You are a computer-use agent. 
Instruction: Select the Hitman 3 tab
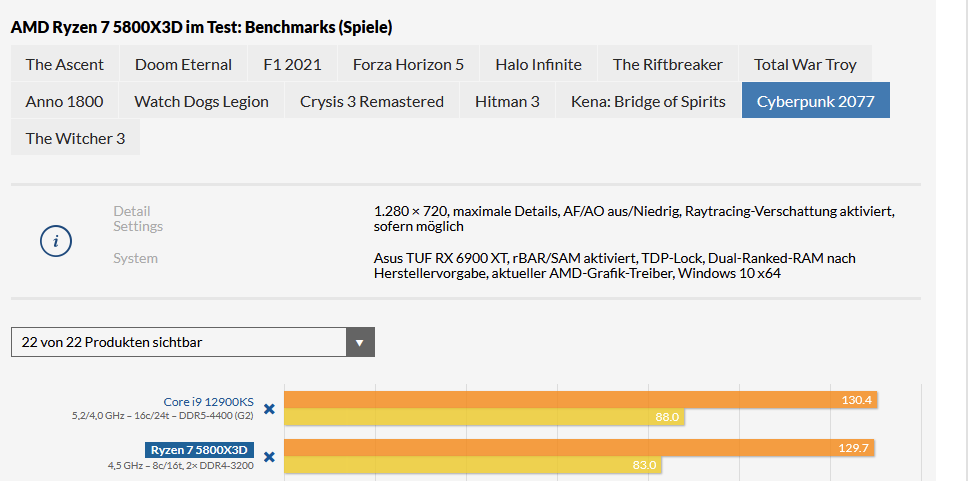coord(507,101)
